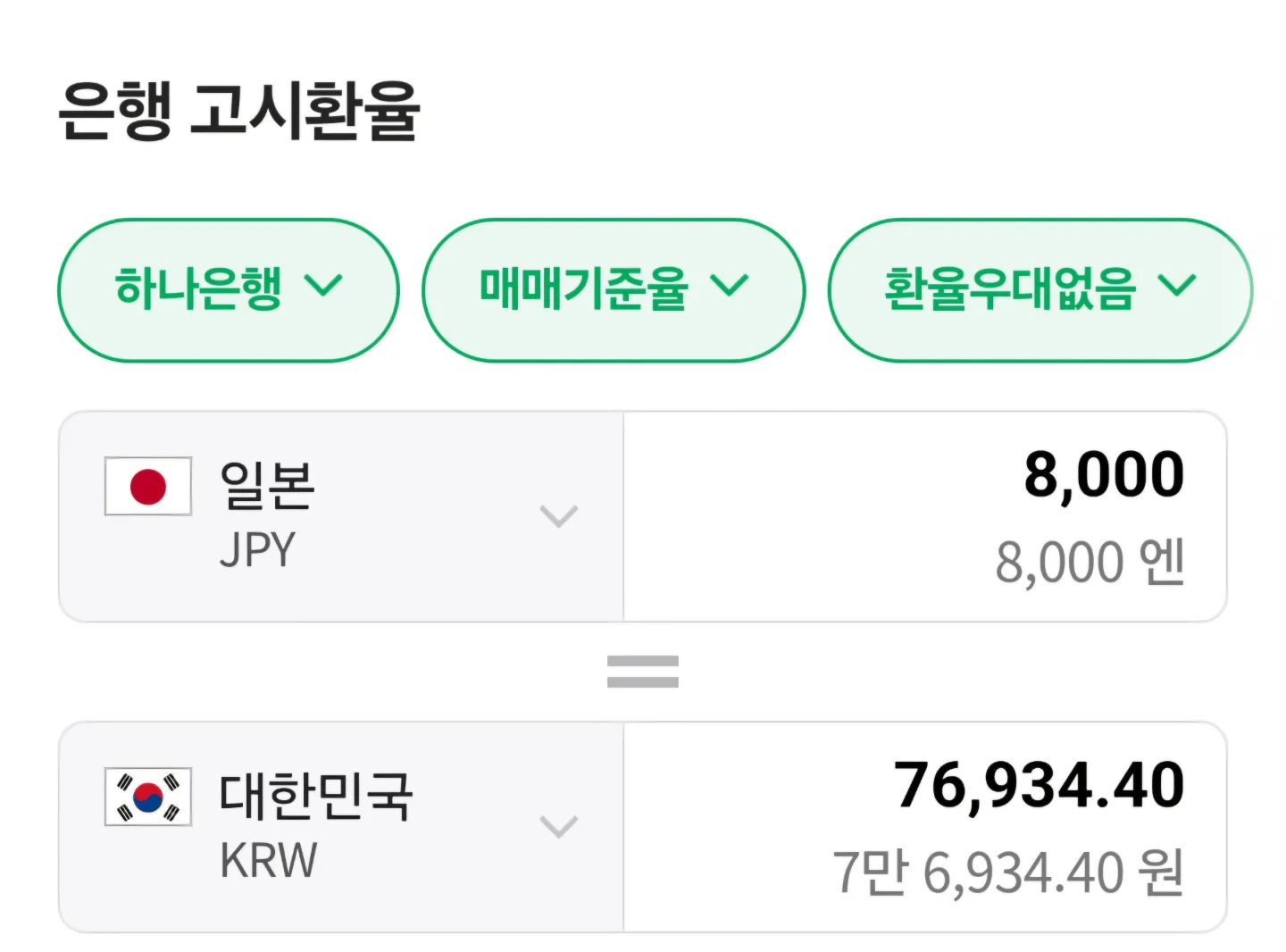Select the 일본 country label
Viewport: 1286px width, 952px height.
(x=267, y=486)
